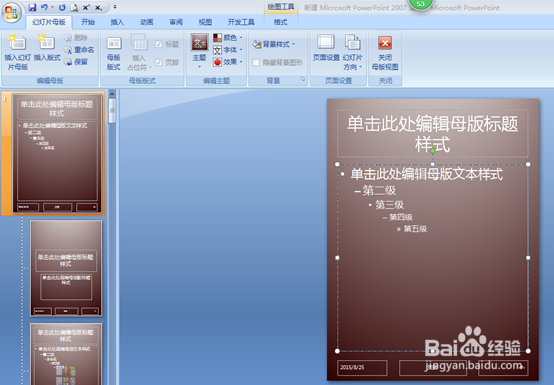554x385 pixels.
Task: Rename the master (重命名)
Action: coord(79,50)
